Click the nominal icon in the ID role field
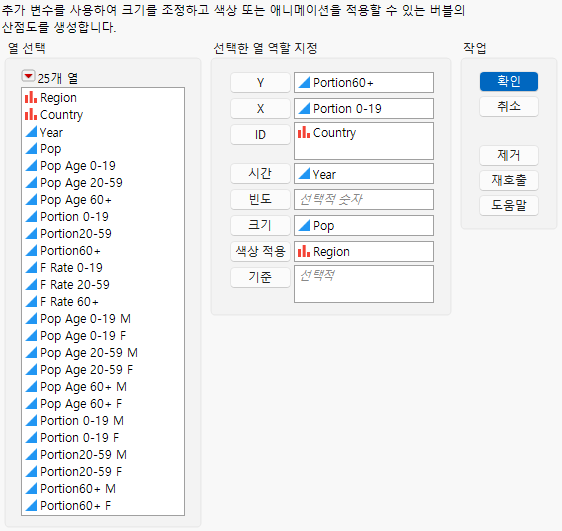 (x=304, y=132)
